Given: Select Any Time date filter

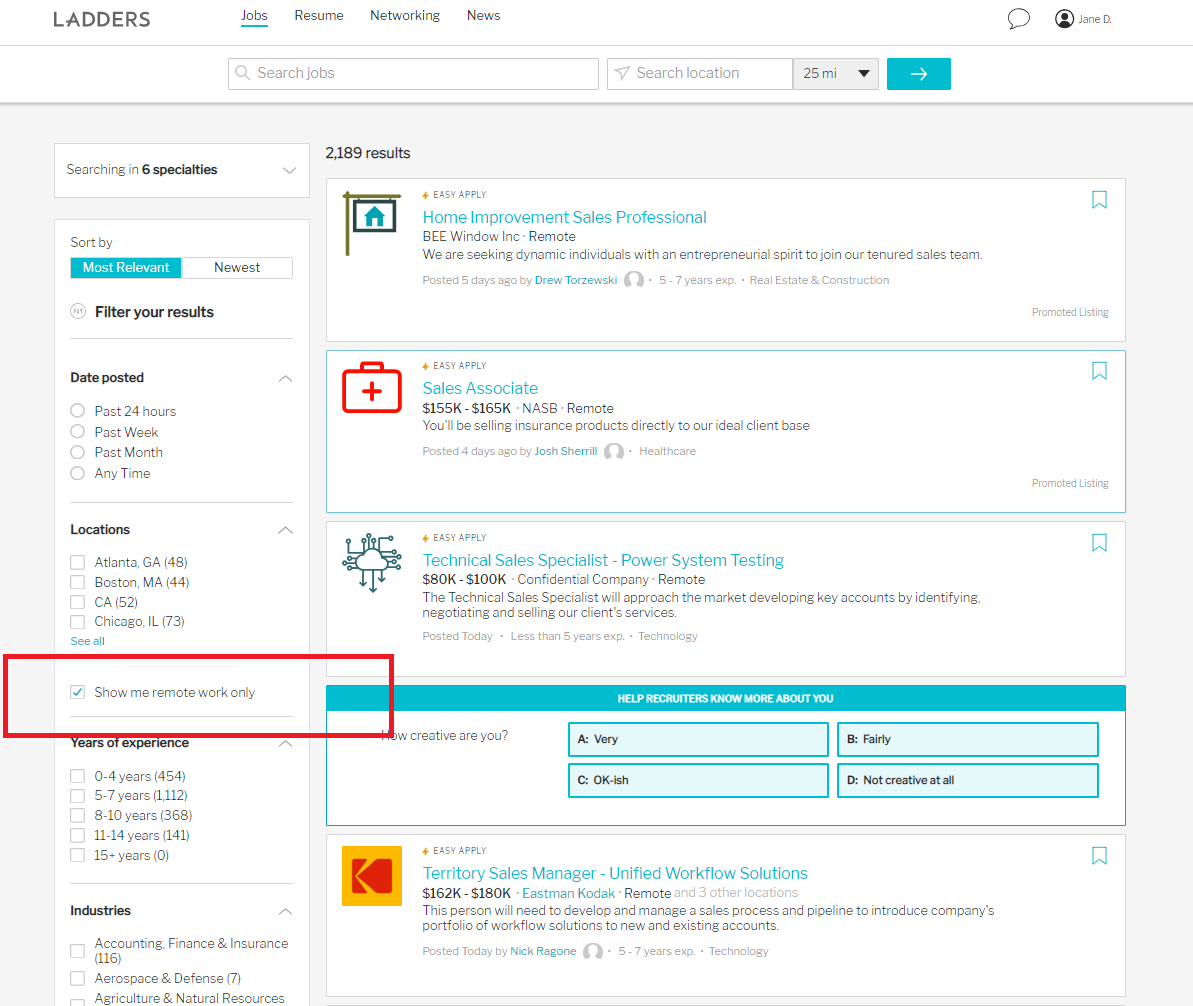Looking at the screenshot, I should point(78,473).
